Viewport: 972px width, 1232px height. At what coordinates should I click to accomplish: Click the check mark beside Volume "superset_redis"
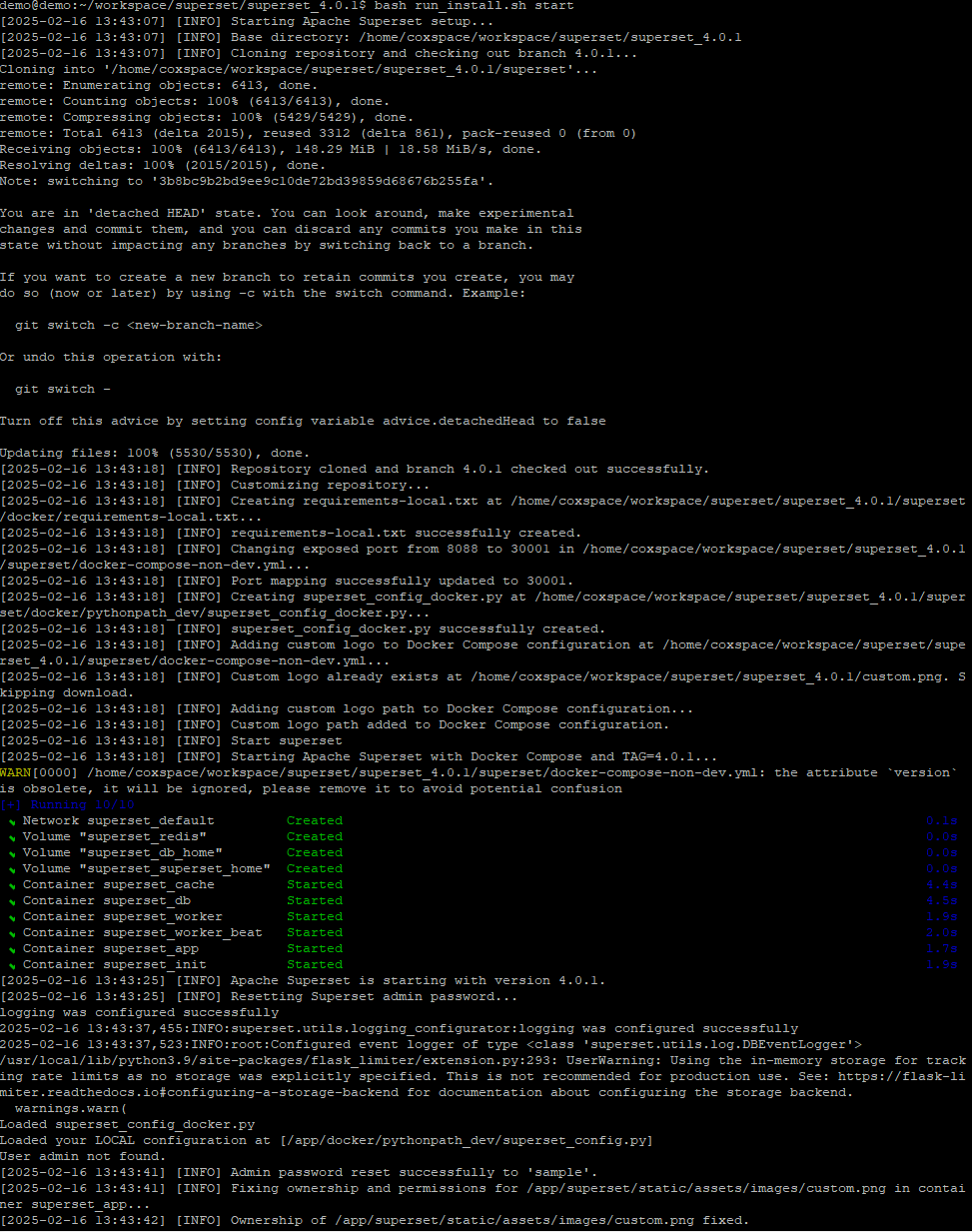coord(12,837)
